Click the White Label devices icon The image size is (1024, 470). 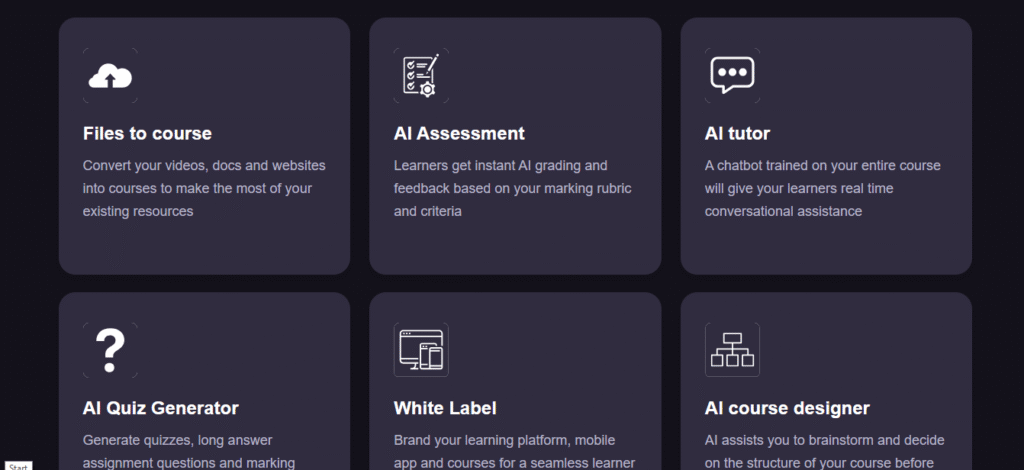[421, 350]
